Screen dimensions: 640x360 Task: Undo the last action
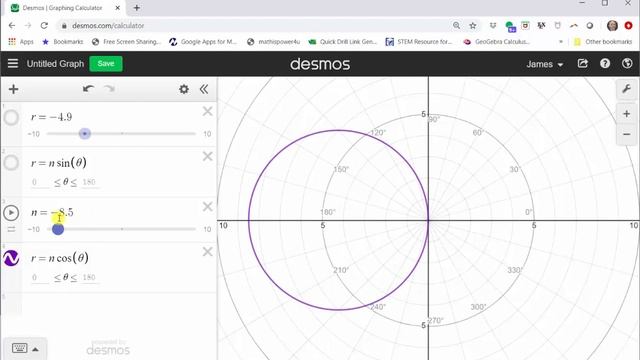click(88, 89)
